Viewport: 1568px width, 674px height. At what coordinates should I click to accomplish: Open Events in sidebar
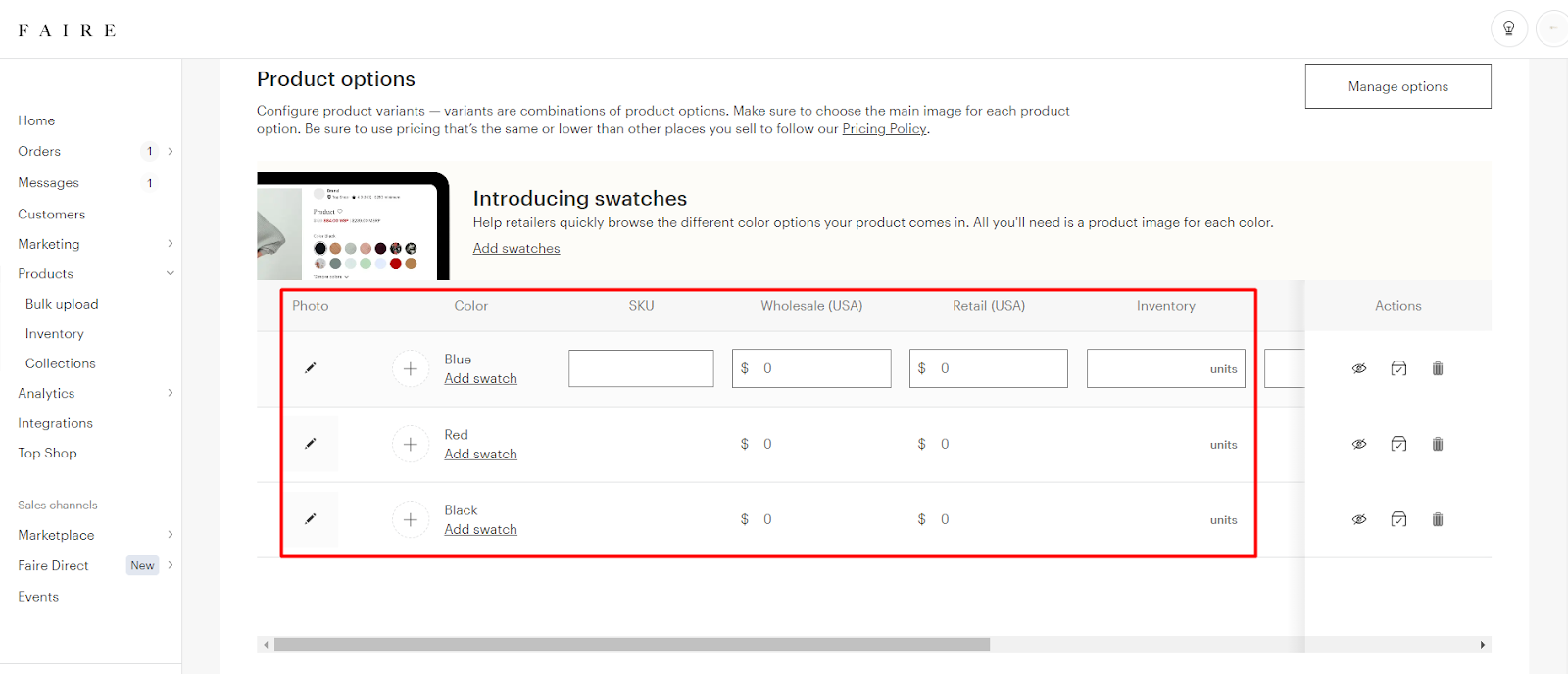click(x=38, y=597)
